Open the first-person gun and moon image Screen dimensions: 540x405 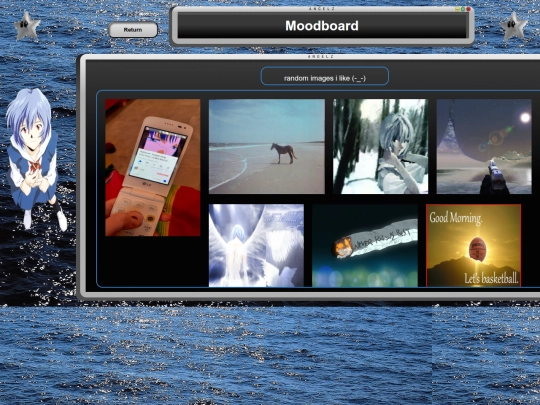pyautogui.click(x=484, y=146)
